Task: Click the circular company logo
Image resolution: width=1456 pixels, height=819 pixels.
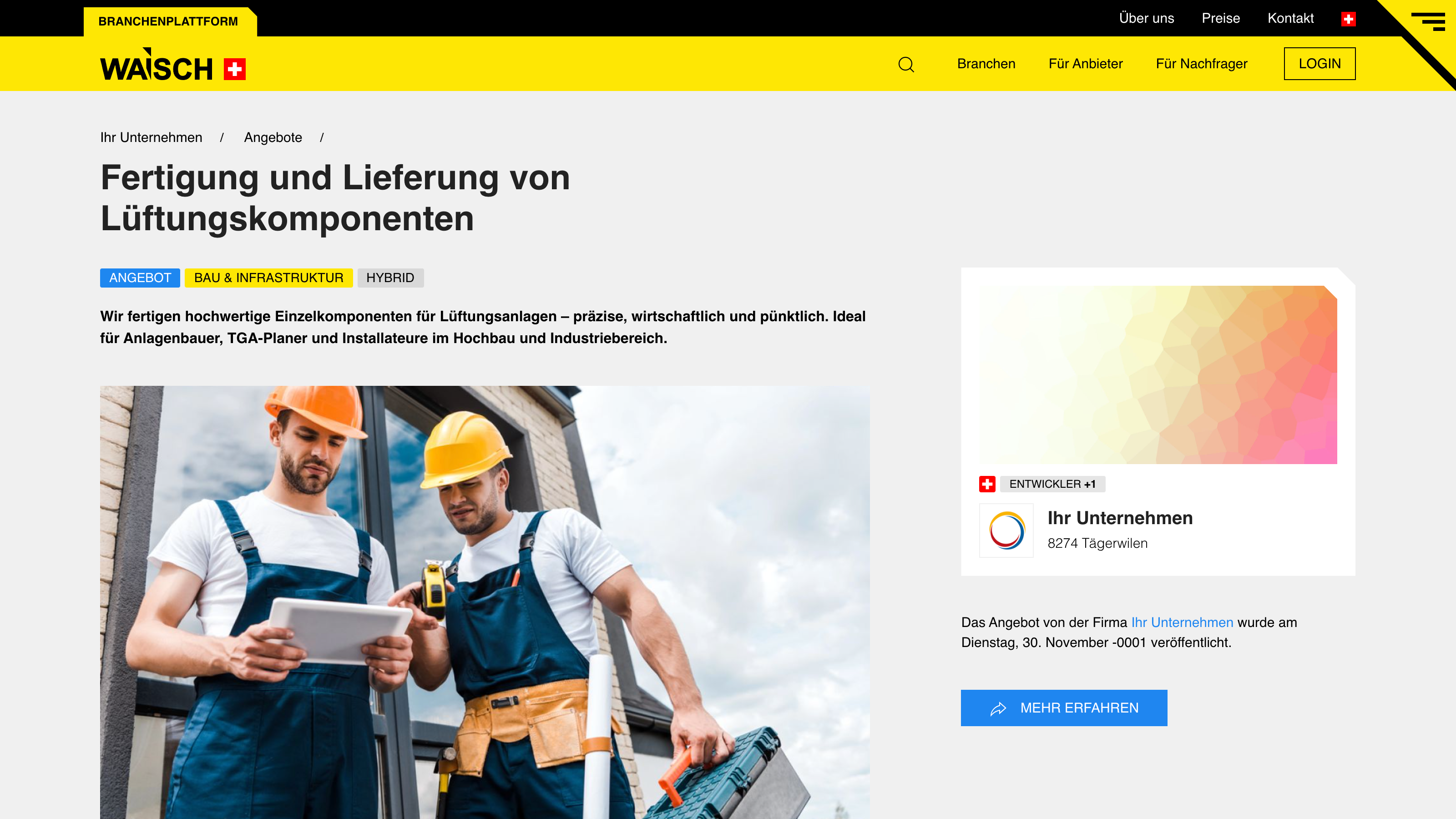Action: pos(1006,530)
